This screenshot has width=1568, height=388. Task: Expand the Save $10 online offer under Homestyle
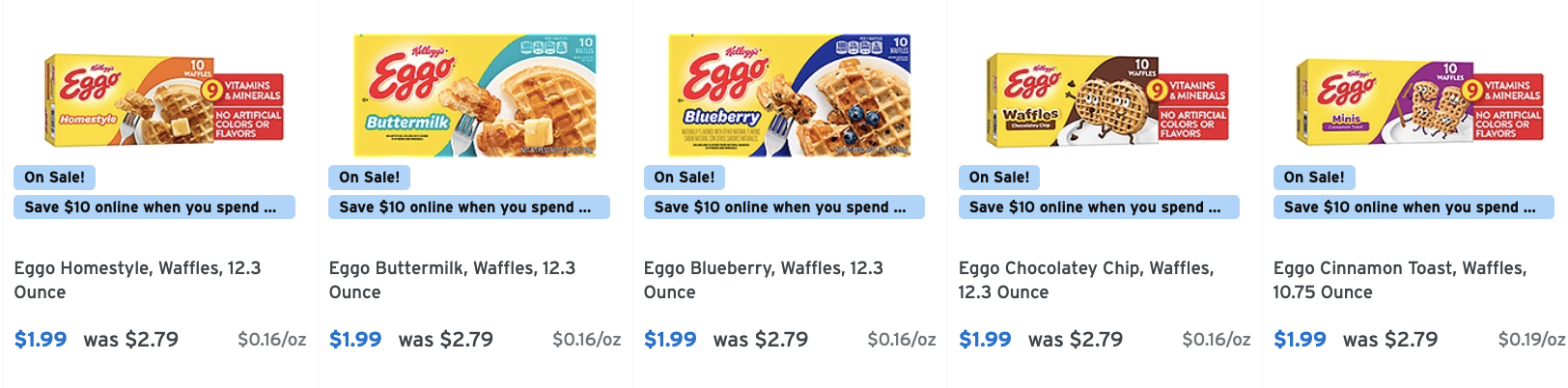[154, 208]
